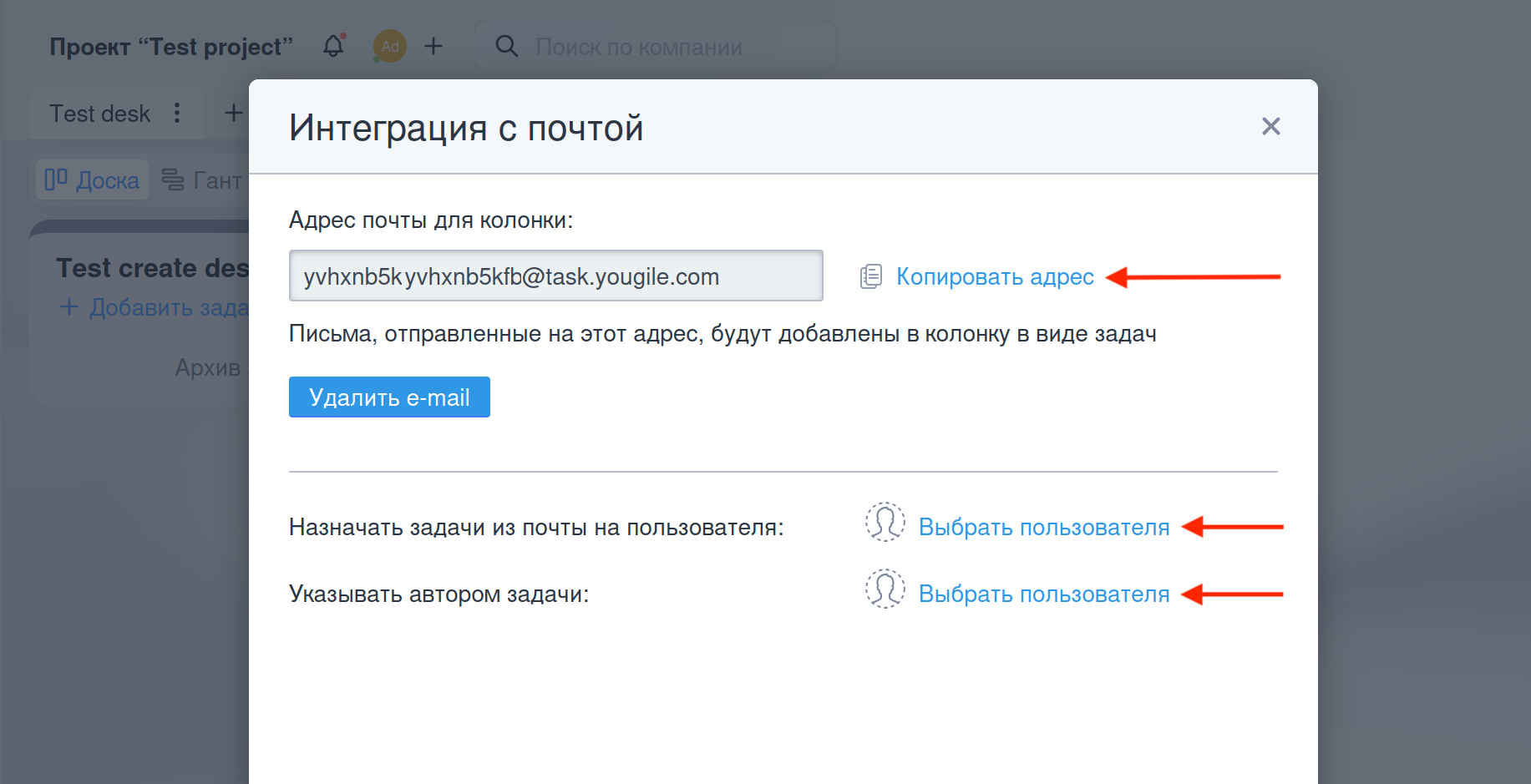Add a new board with plus button
The height and width of the screenshot is (784, 1531).
point(233,113)
